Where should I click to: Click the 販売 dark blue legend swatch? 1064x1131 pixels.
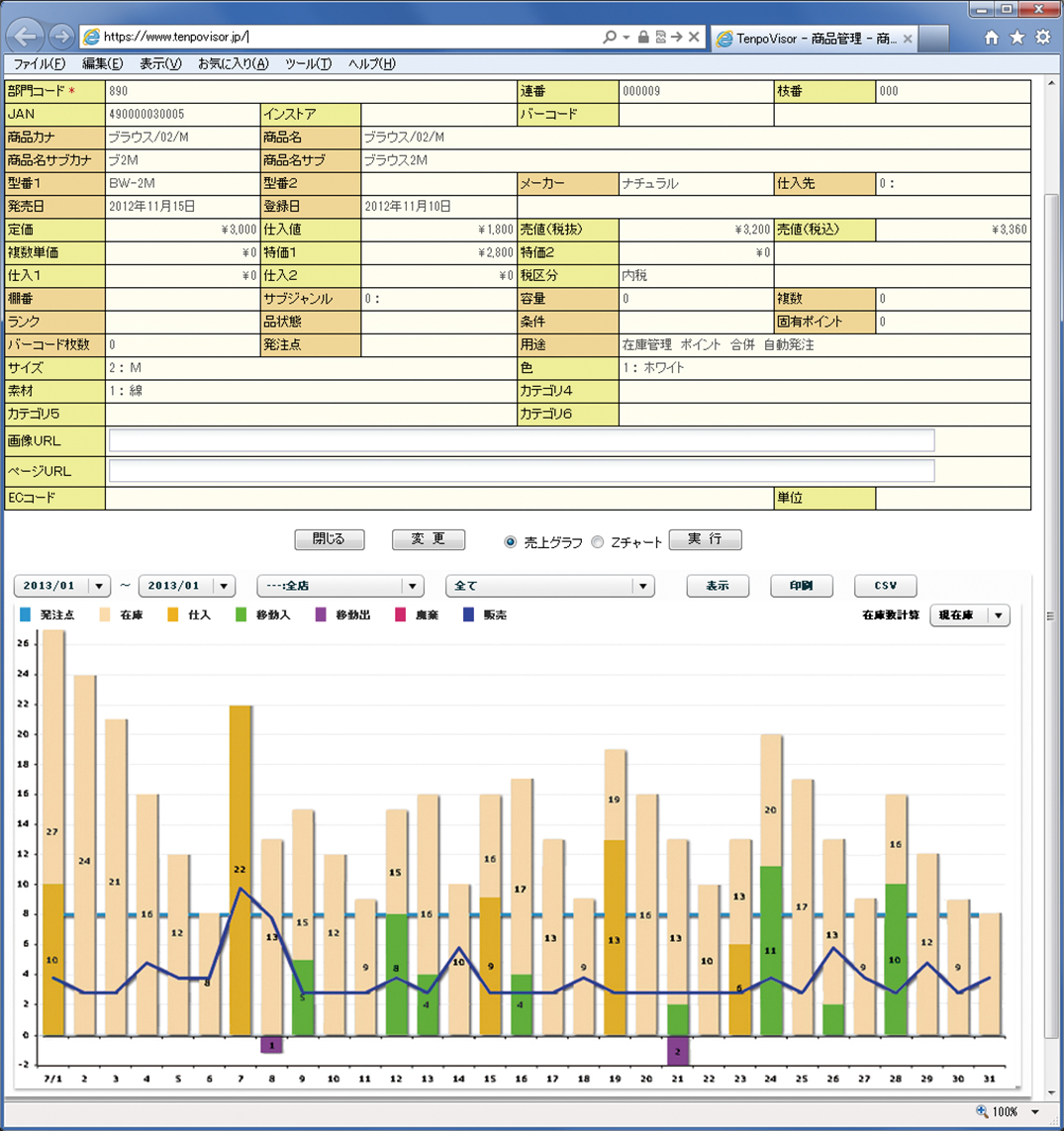click(469, 615)
